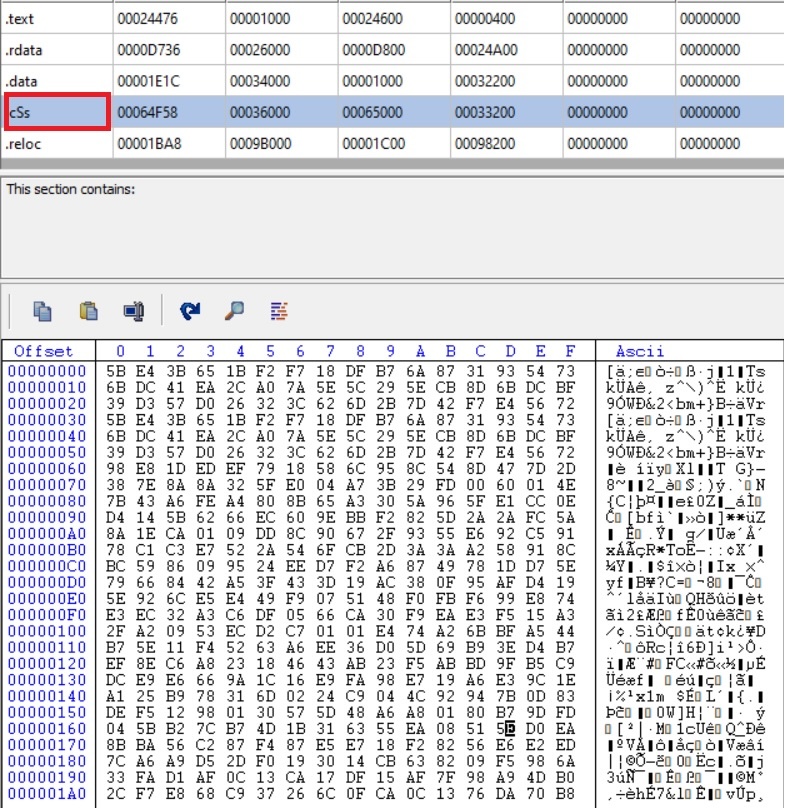Select the .text section row
This screenshot has height=811, width=788.
(55, 17)
